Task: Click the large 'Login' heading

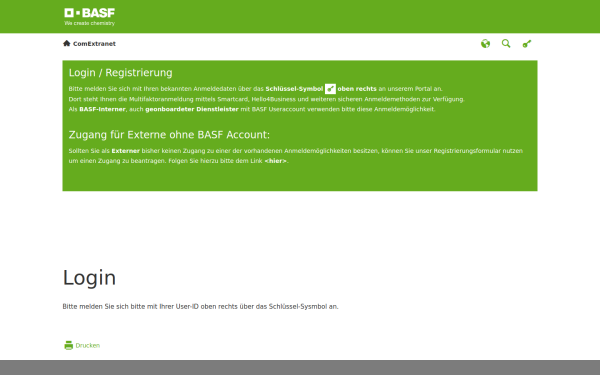Action: coord(89,278)
